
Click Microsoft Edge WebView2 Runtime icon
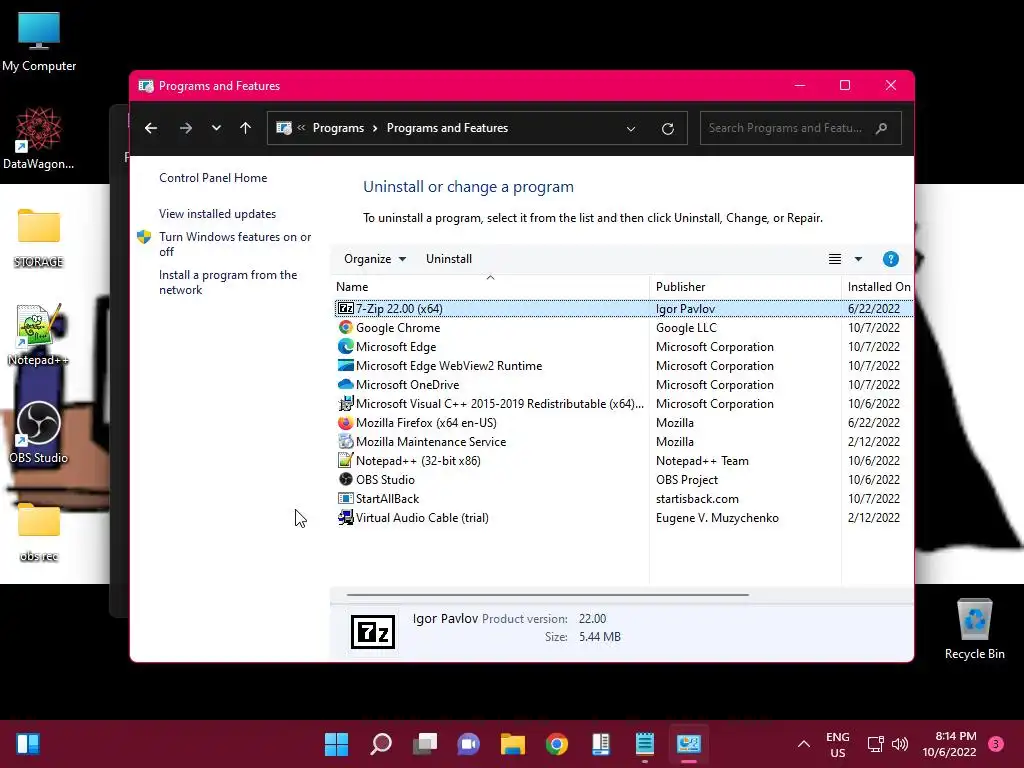(x=345, y=365)
